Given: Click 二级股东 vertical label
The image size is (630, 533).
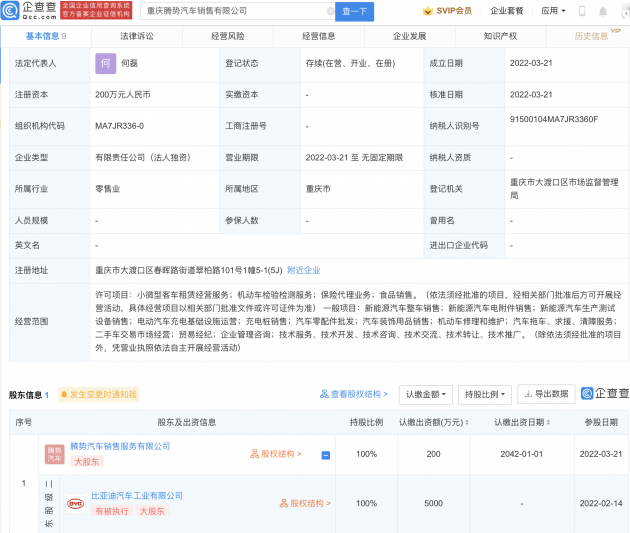Looking at the screenshot, I should (49, 504).
